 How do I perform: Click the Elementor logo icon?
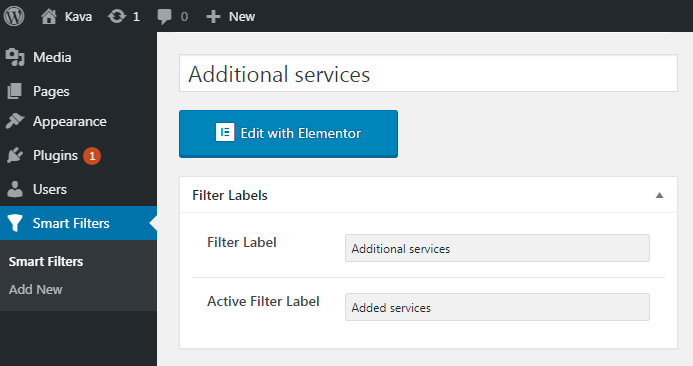point(225,133)
